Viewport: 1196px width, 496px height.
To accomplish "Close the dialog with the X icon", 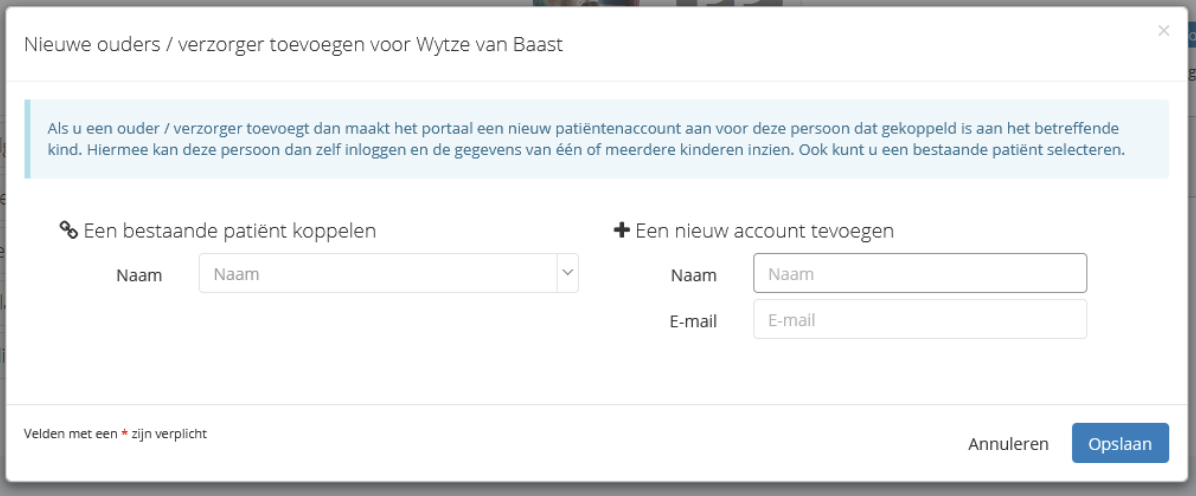I will pos(1163,31).
